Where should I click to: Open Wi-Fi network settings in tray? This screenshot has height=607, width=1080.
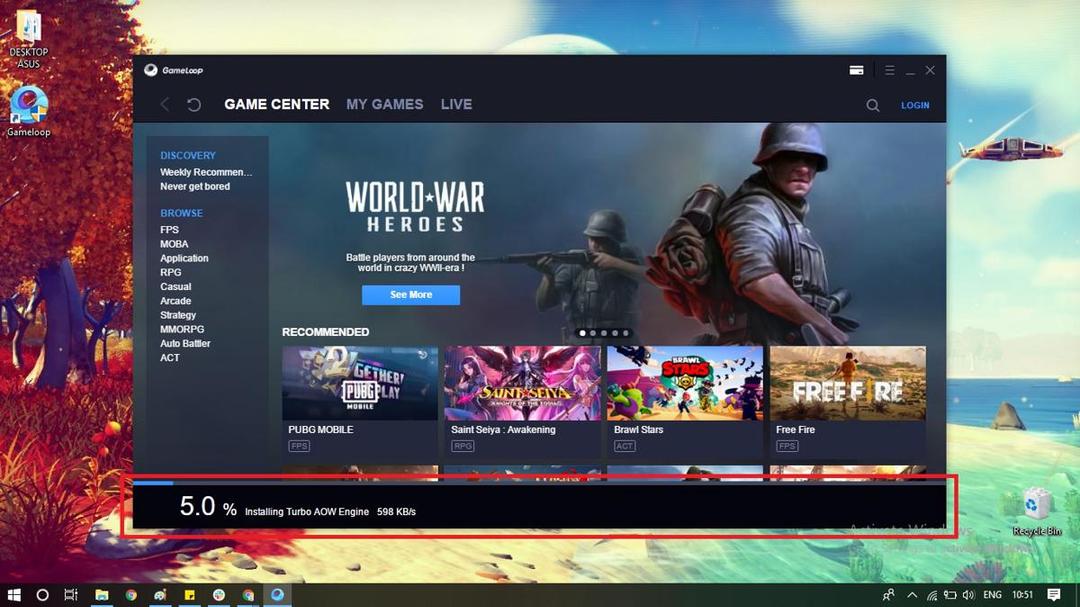pos(932,595)
